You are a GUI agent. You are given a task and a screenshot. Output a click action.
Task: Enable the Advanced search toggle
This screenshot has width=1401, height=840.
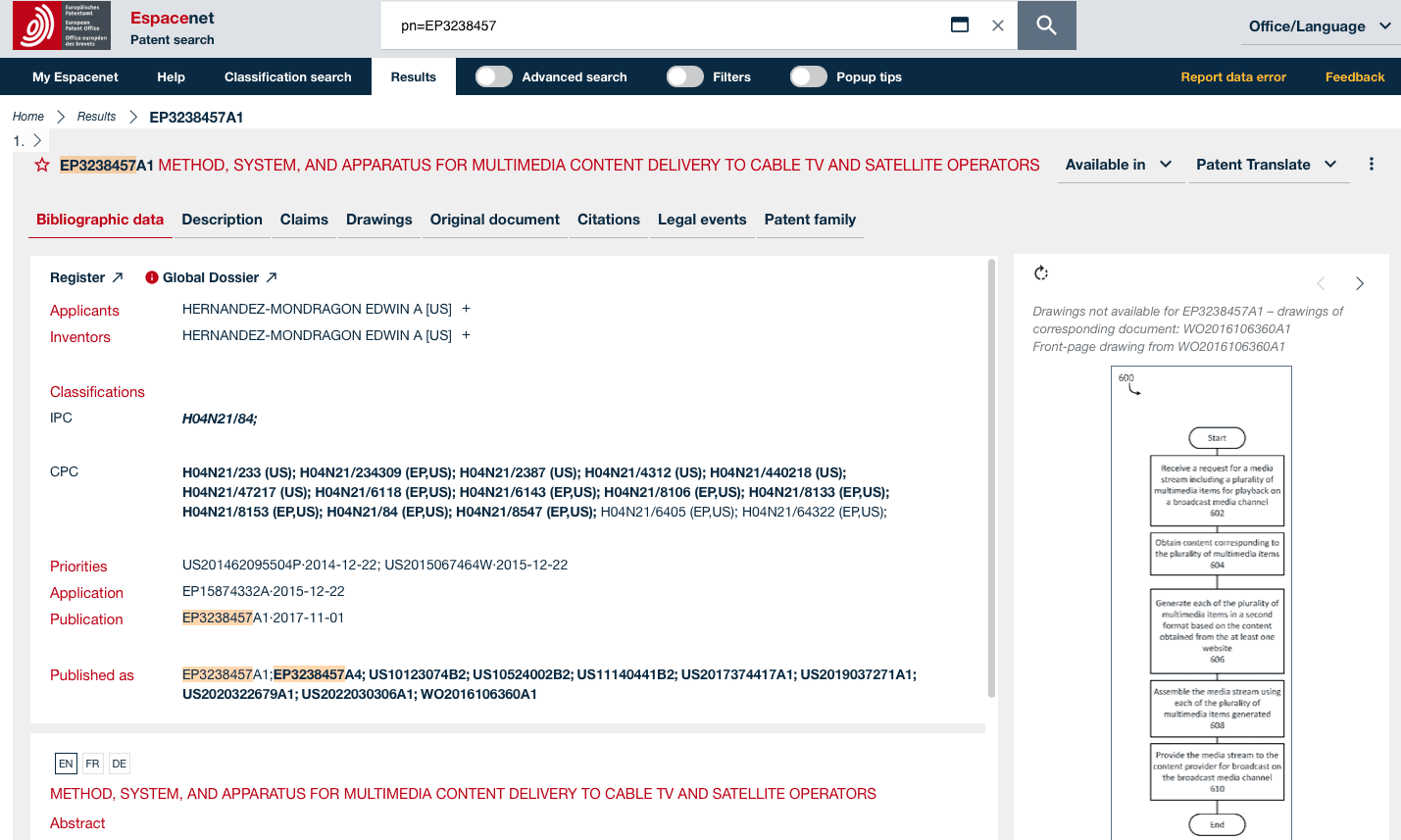pyautogui.click(x=494, y=76)
